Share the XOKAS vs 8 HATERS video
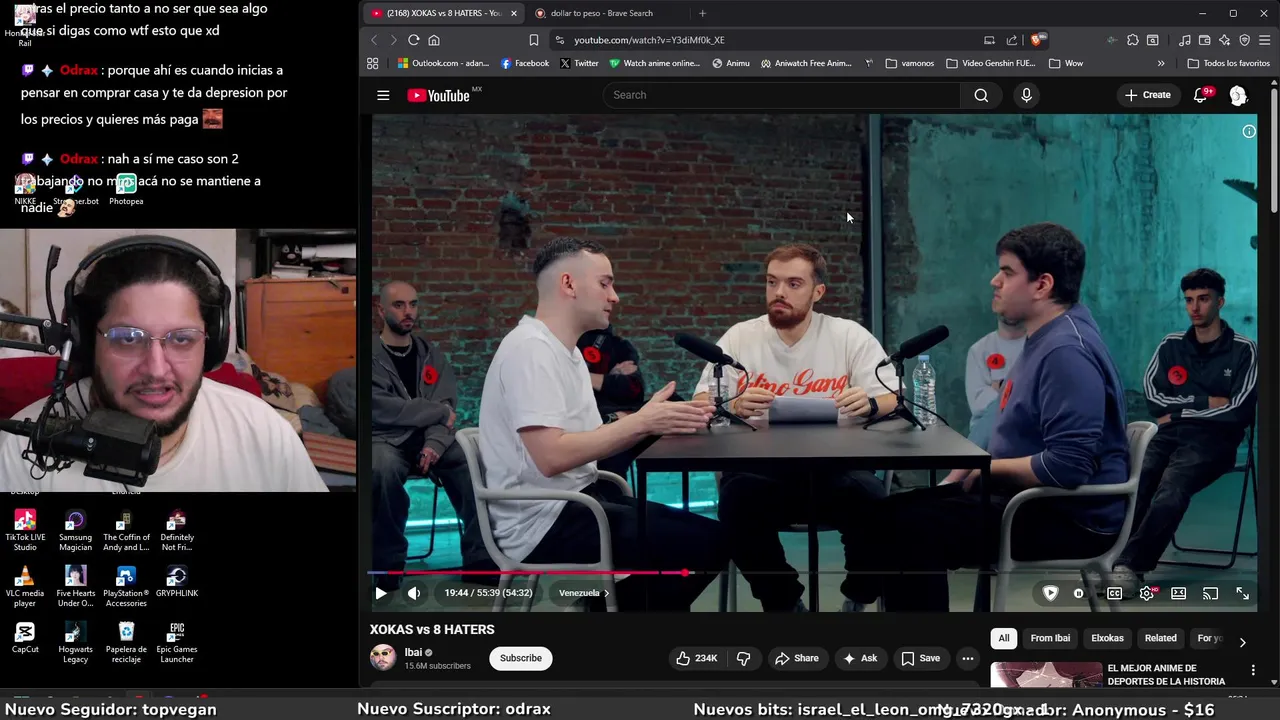Image resolution: width=1280 pixels, height=720 pixels. click(x=797, y=658)
